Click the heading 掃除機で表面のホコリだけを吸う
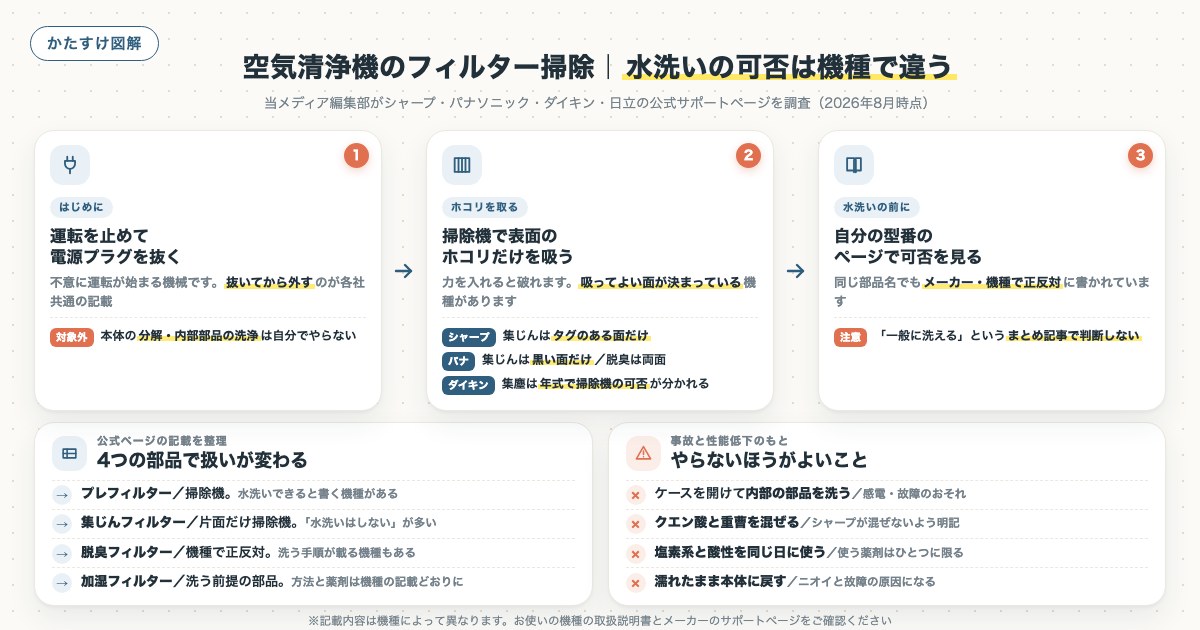The height and width of the screenshot is (630, 1200). 507,246
